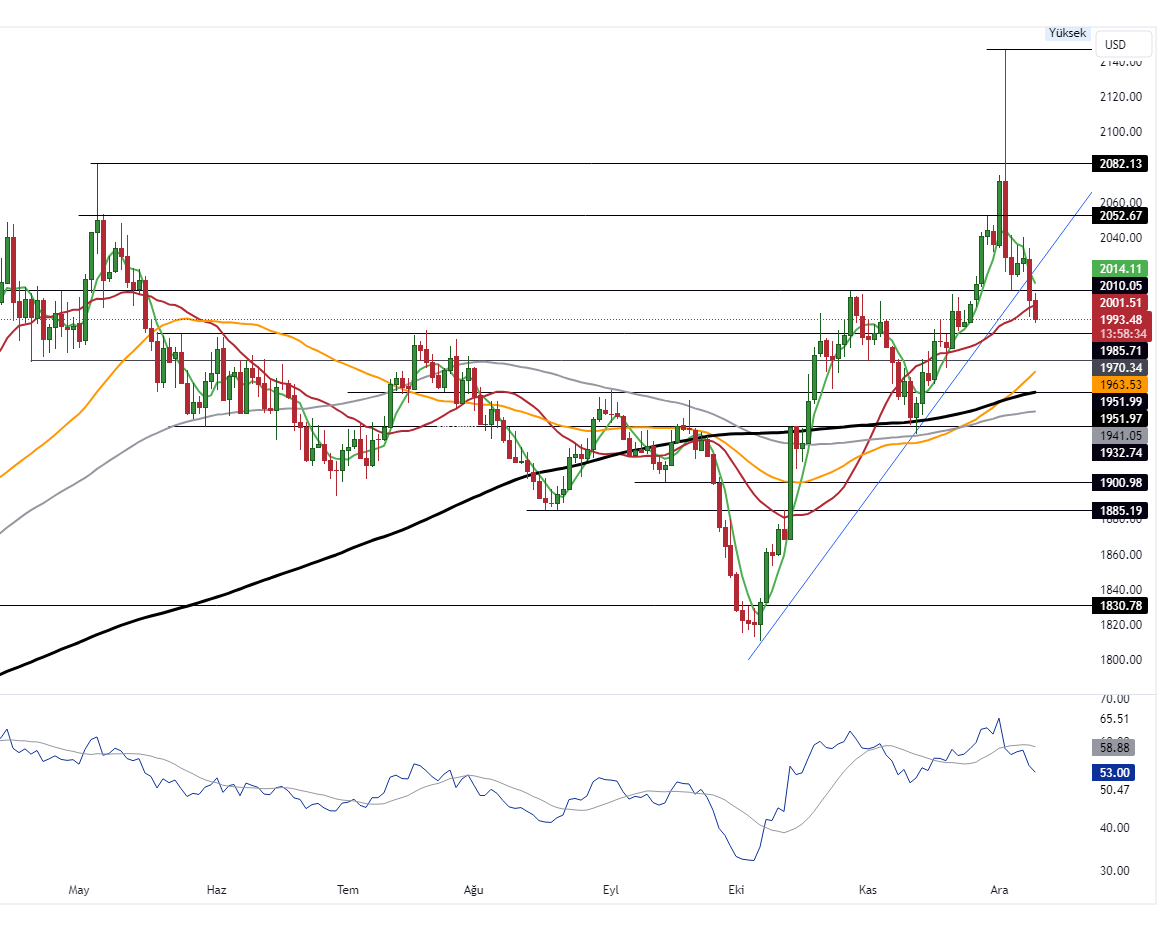This screenshot has height=939, width=1166.
Task: Click the gray 58.88 RSI average label
Action: click(1115, 747)
